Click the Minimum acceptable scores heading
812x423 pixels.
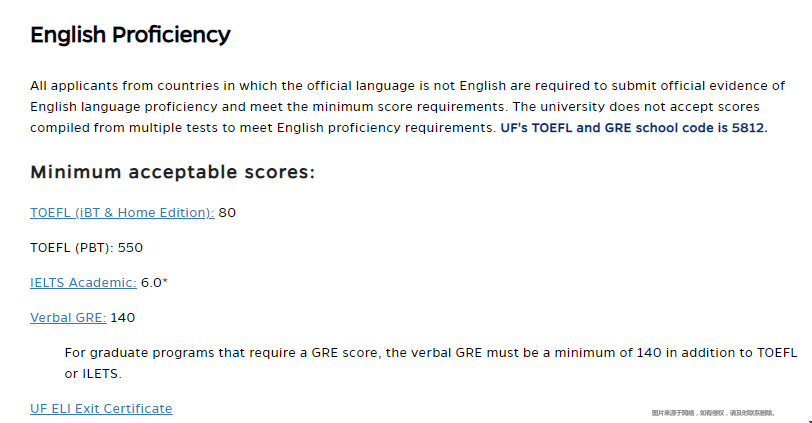(172, 172)
